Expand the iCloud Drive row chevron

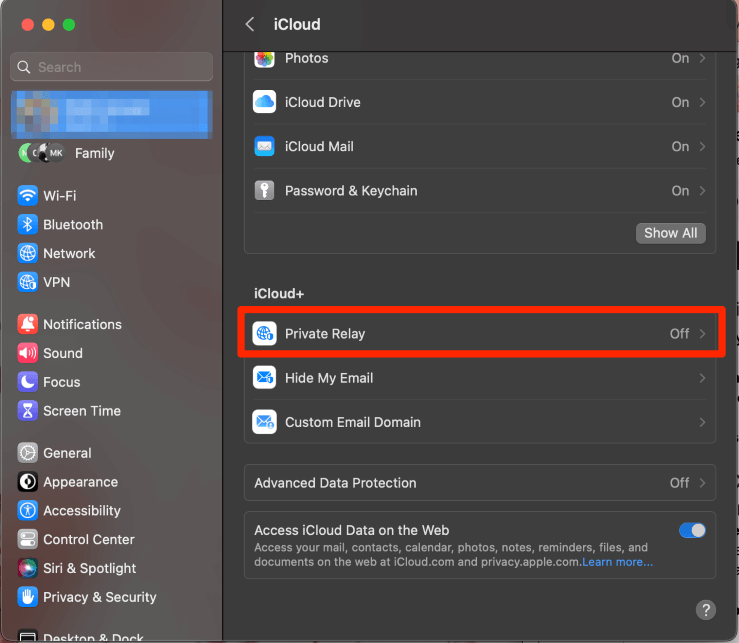pos(702,102)
